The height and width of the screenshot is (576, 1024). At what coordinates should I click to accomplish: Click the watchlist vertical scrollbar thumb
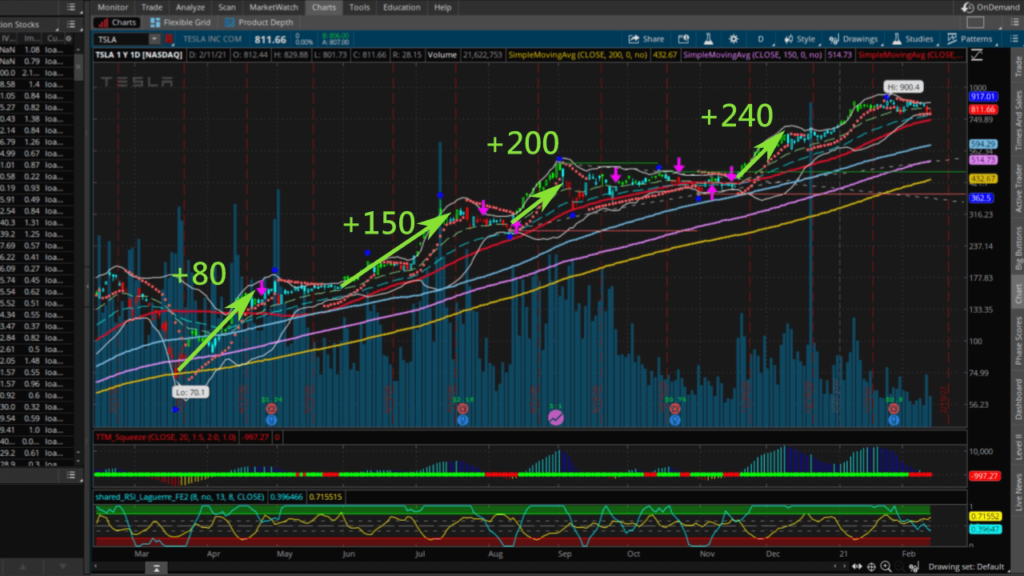click(x=78, y=67)
